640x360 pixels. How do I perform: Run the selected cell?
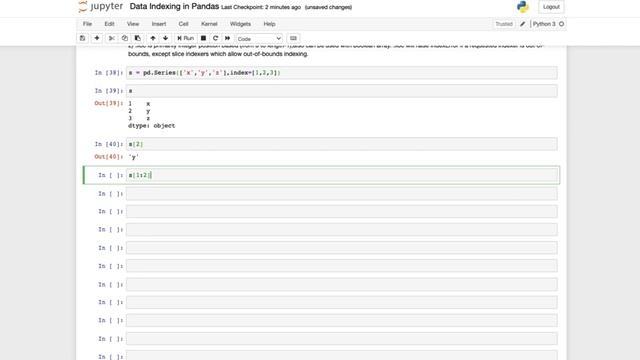tap(186, 38)
